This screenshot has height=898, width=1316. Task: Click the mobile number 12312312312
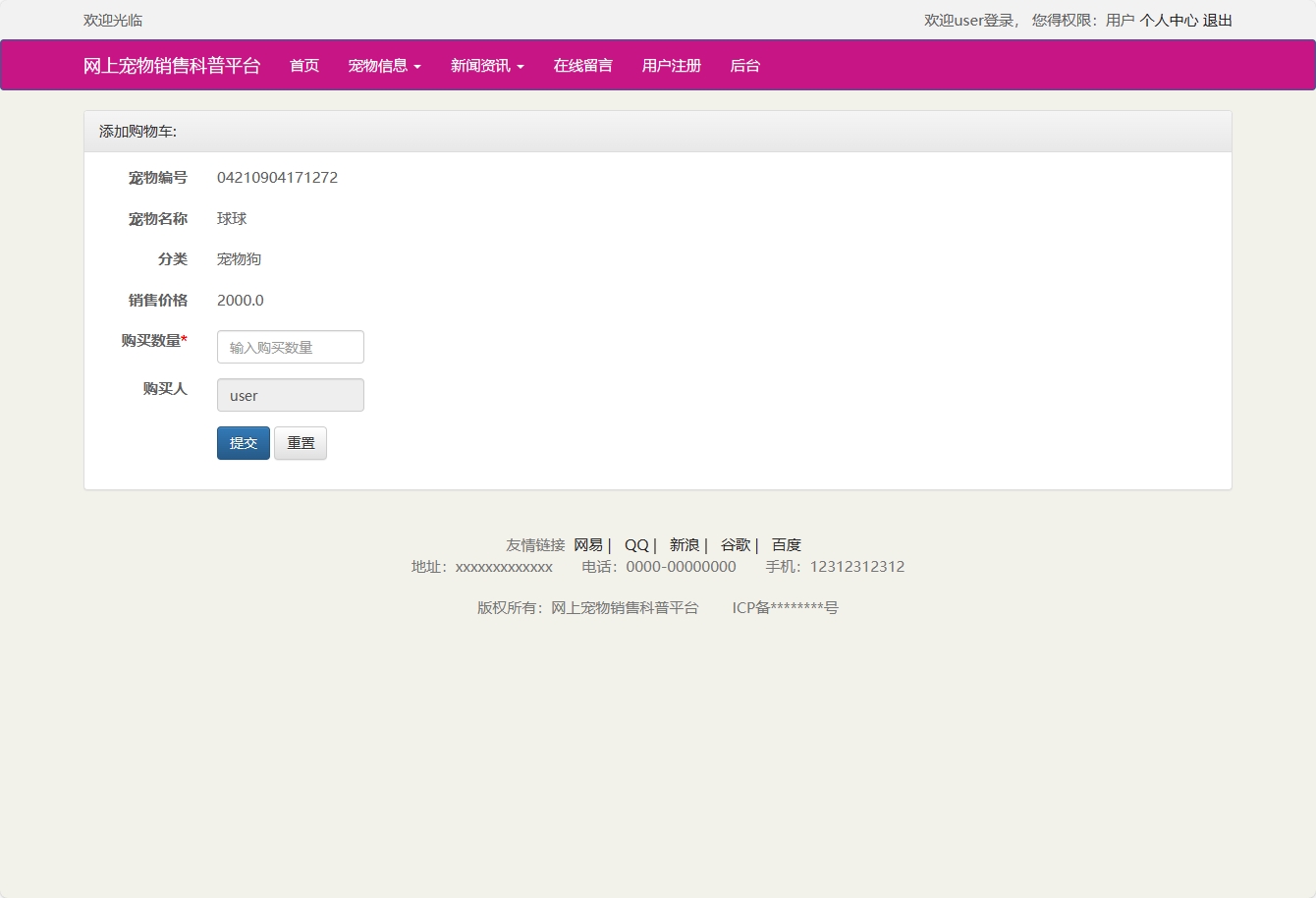857,567
